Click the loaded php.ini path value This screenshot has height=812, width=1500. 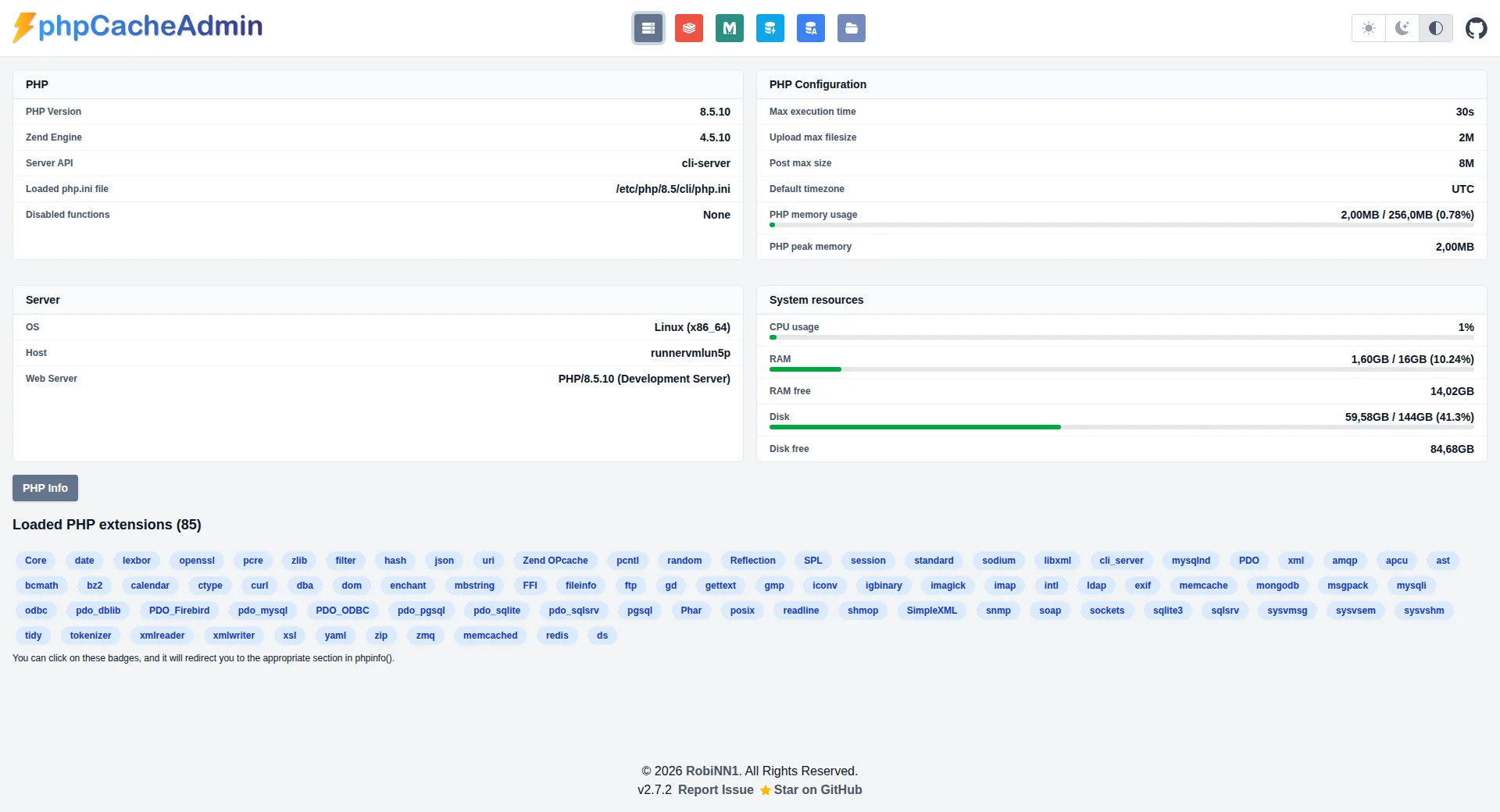[x=673, y=189]
